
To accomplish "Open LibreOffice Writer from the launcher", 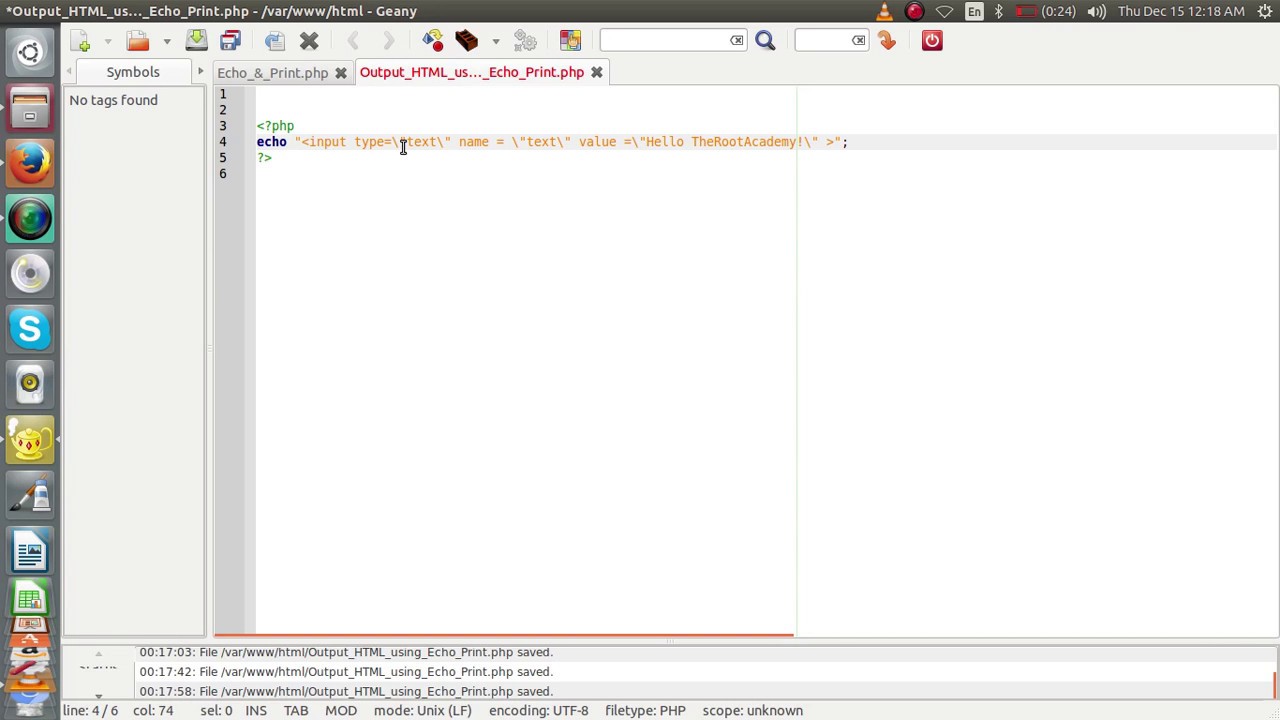I will (30, 551).
